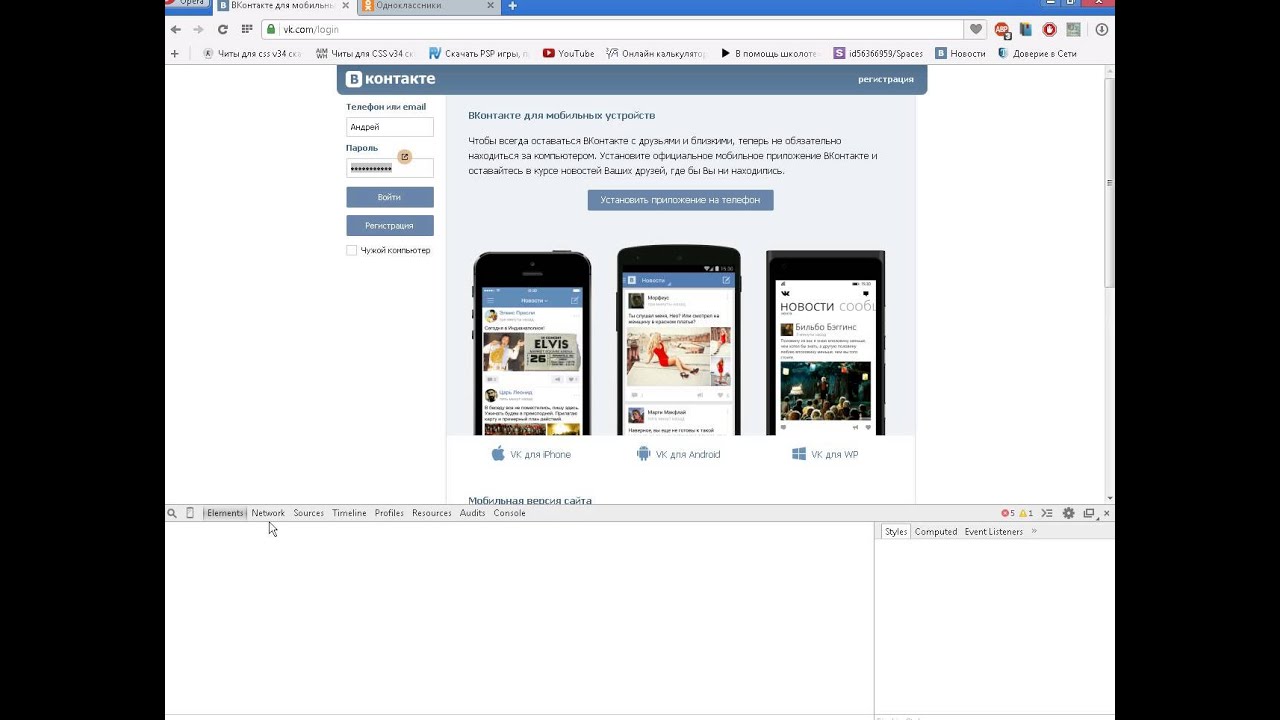The width and height of the screenshot is (1280, 720).
Task: Open the downloads arrow icon
Action: [x=1102, y=29]
